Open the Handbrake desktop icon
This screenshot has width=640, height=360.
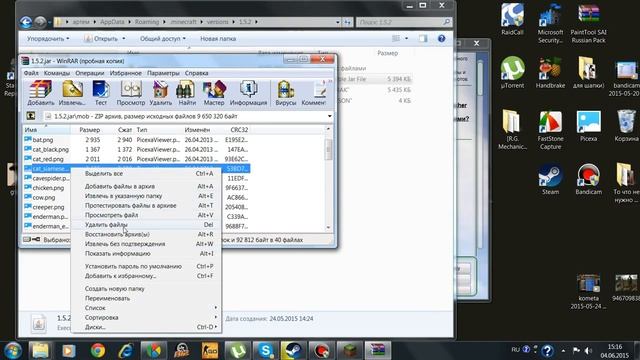(550, 73)
